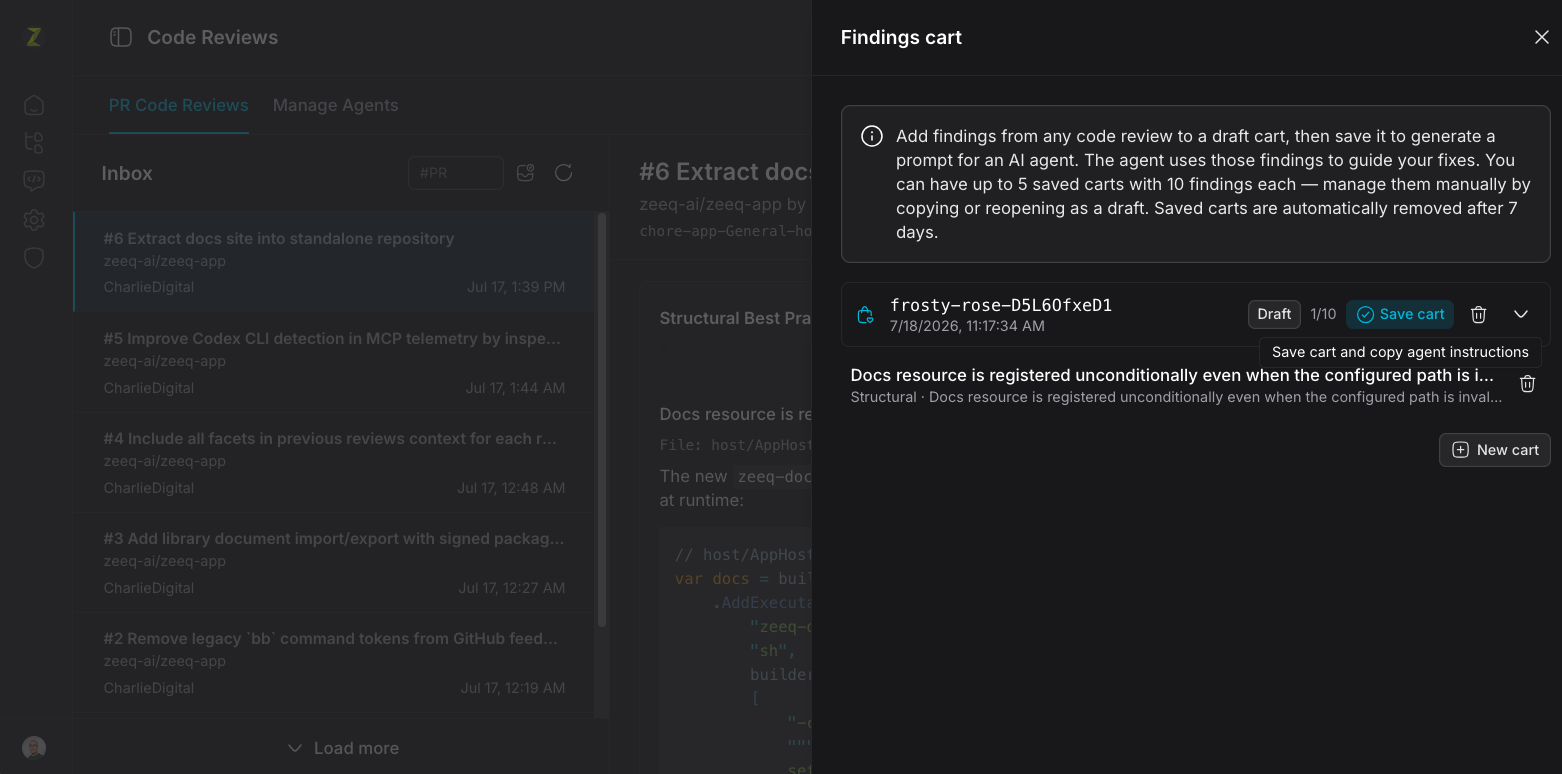Click the inbox filter icon next to #PR field
Viewport: 1562px width, 774px height.
(x=526, y=173)
